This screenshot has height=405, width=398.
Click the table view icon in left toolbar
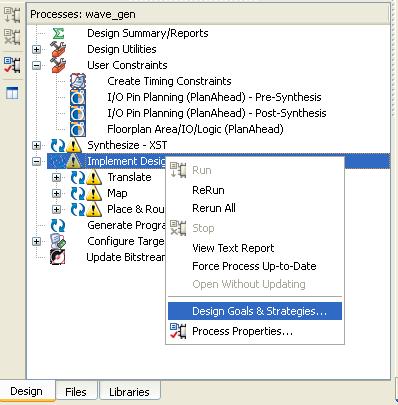click(12, 93)
